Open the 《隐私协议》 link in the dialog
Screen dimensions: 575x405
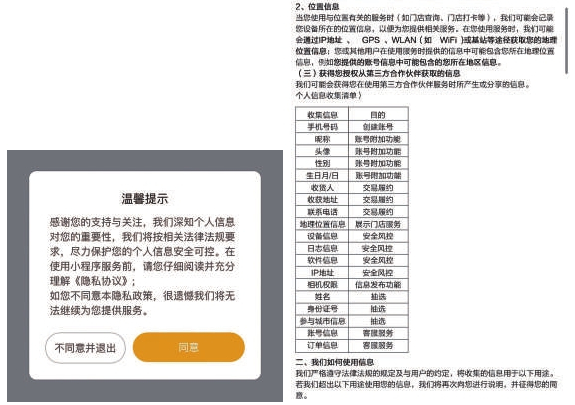(x=102, y=281)
